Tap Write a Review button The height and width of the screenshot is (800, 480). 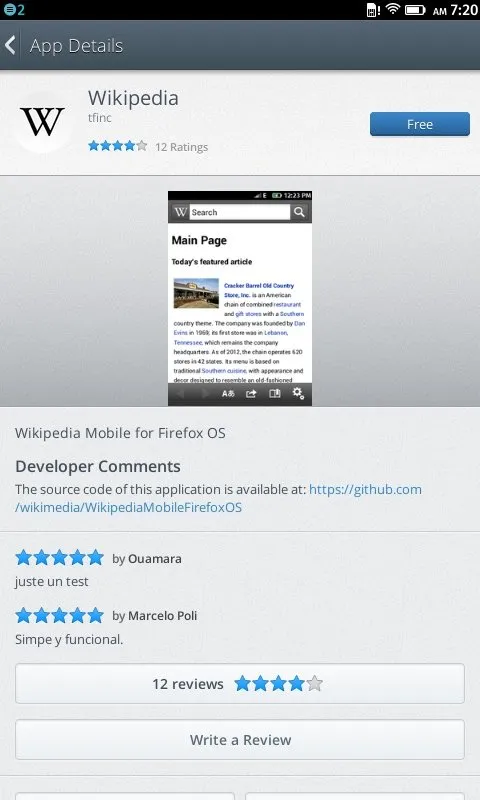tap(240, 740)
